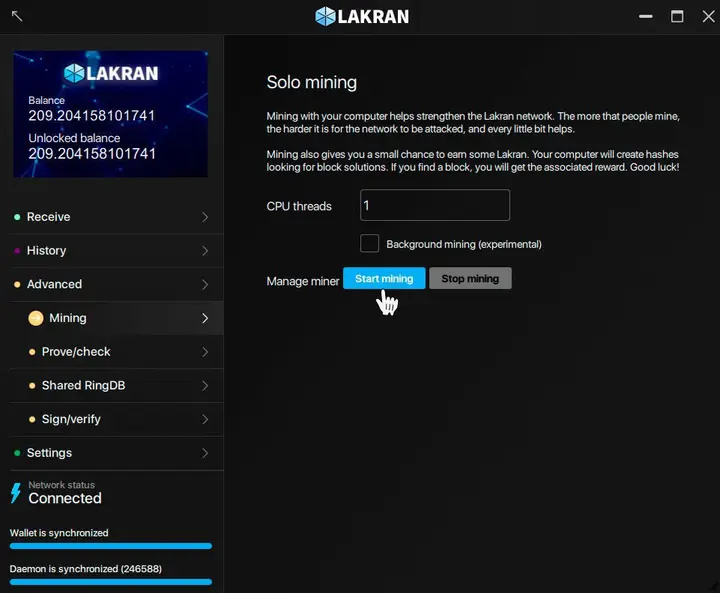The height and width of the screenshot is (593, 720).
Task: Enable Background mining (experimental) checkbox
Action: pos(370,243)
